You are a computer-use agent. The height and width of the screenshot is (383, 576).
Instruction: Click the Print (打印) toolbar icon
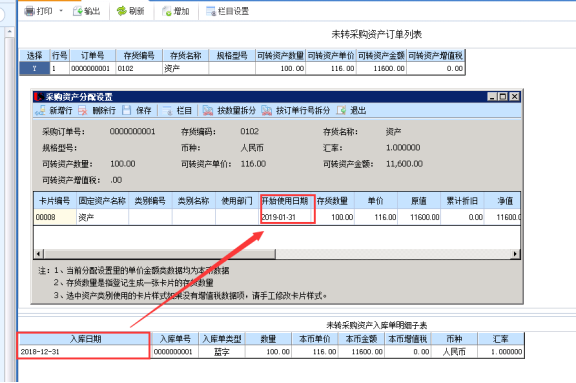coord(30,11)
